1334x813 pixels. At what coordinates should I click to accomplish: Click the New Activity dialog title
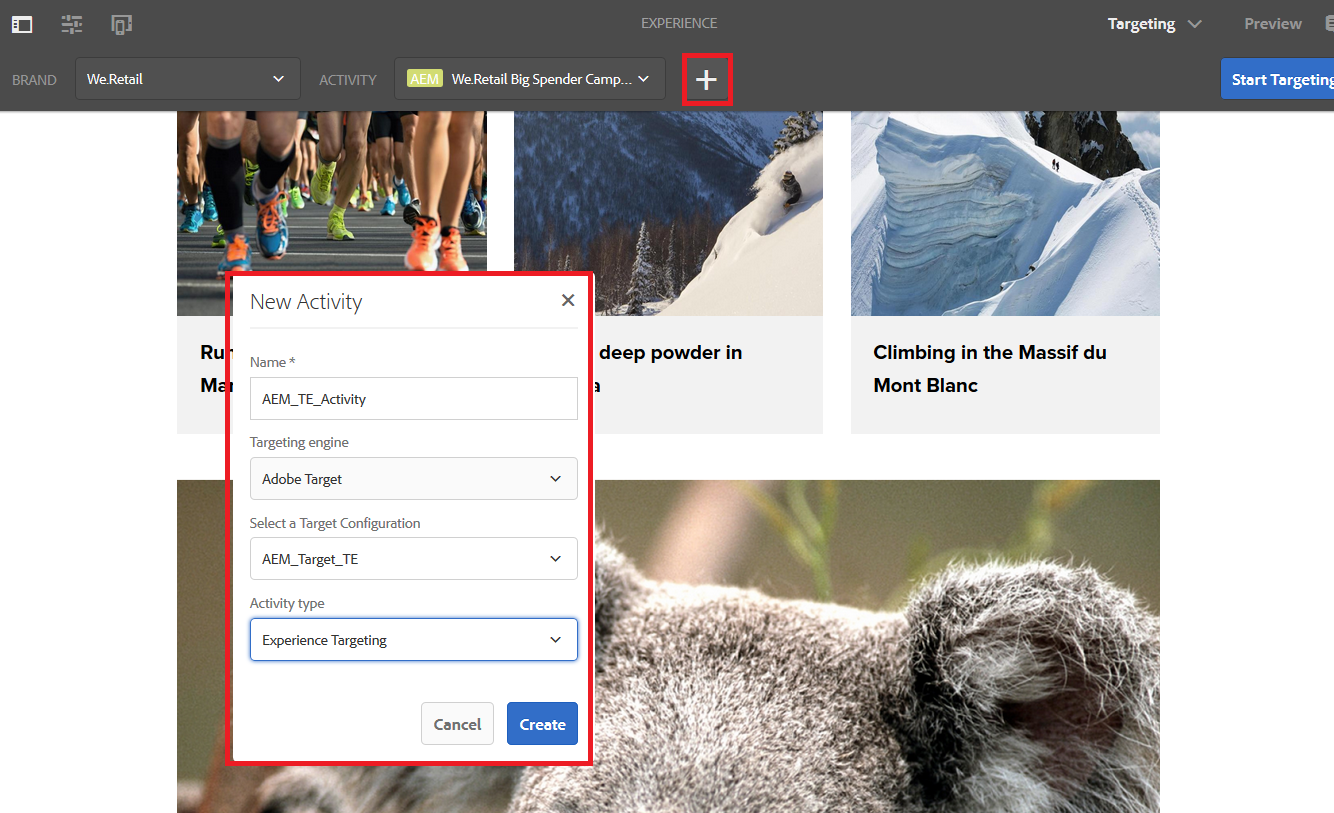pos(306,302)
